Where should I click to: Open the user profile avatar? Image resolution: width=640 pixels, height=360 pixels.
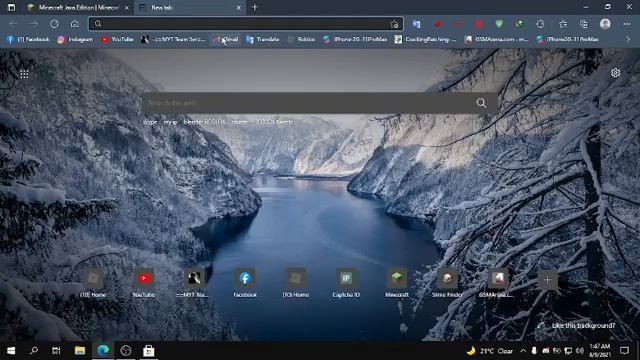tap(605, 24)
